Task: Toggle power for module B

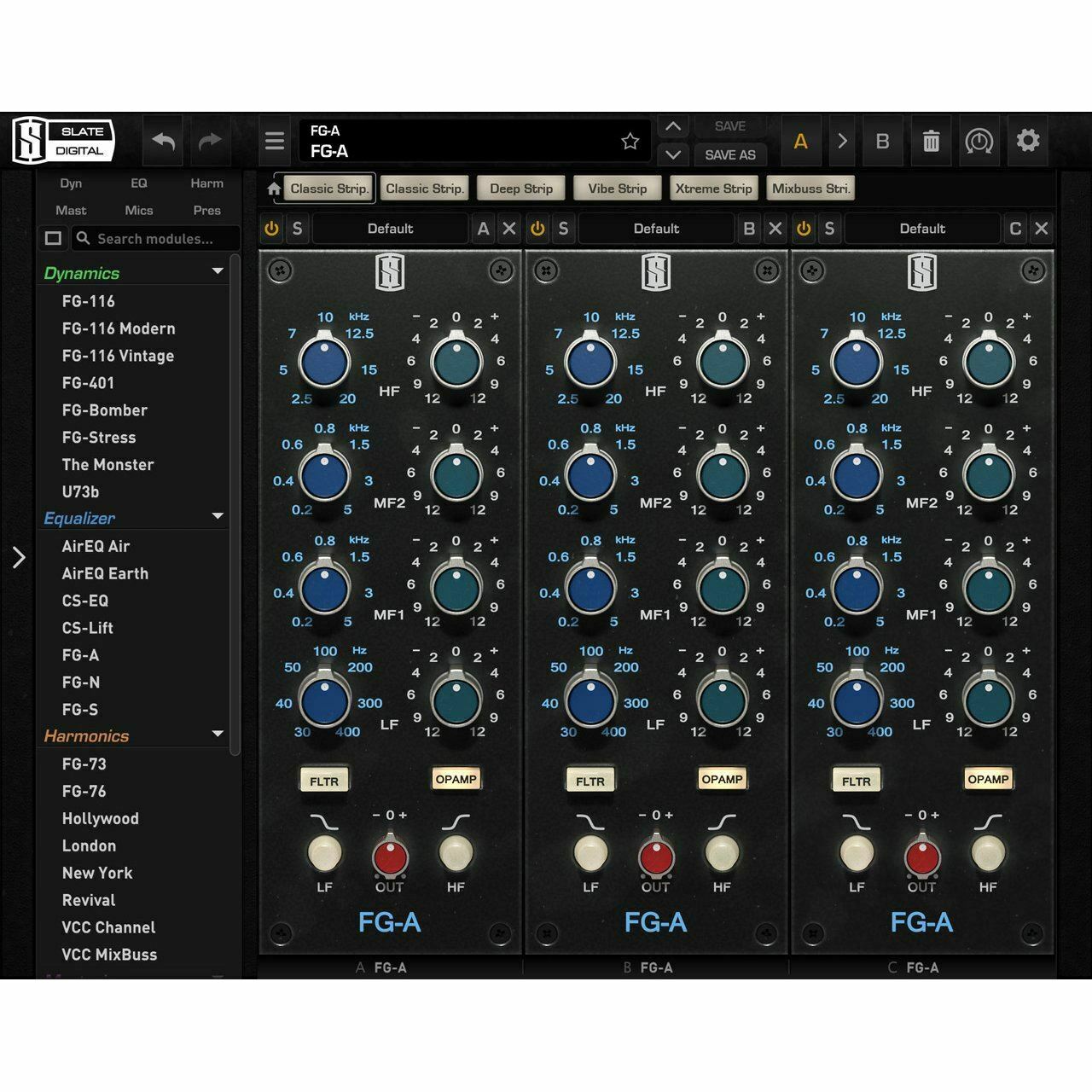Action: click(537, 229)
